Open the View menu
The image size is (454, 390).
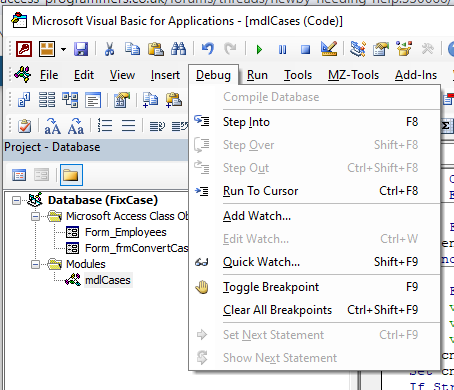[122, 75]
